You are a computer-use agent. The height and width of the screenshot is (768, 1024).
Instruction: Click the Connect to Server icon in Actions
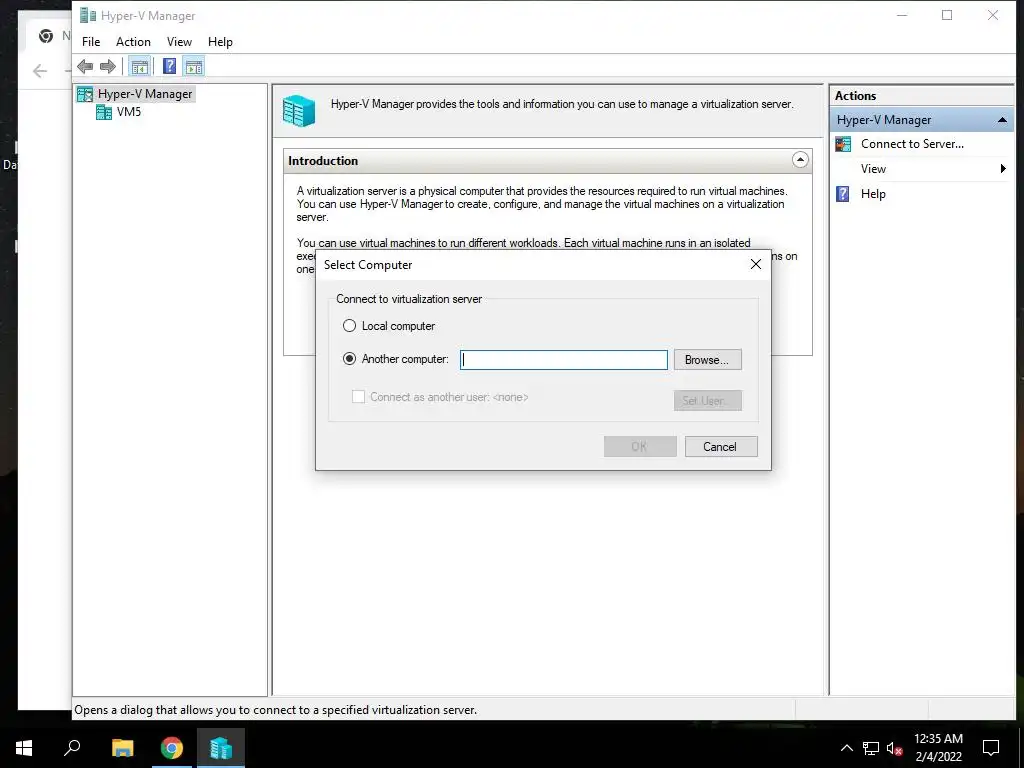[843, 144]
